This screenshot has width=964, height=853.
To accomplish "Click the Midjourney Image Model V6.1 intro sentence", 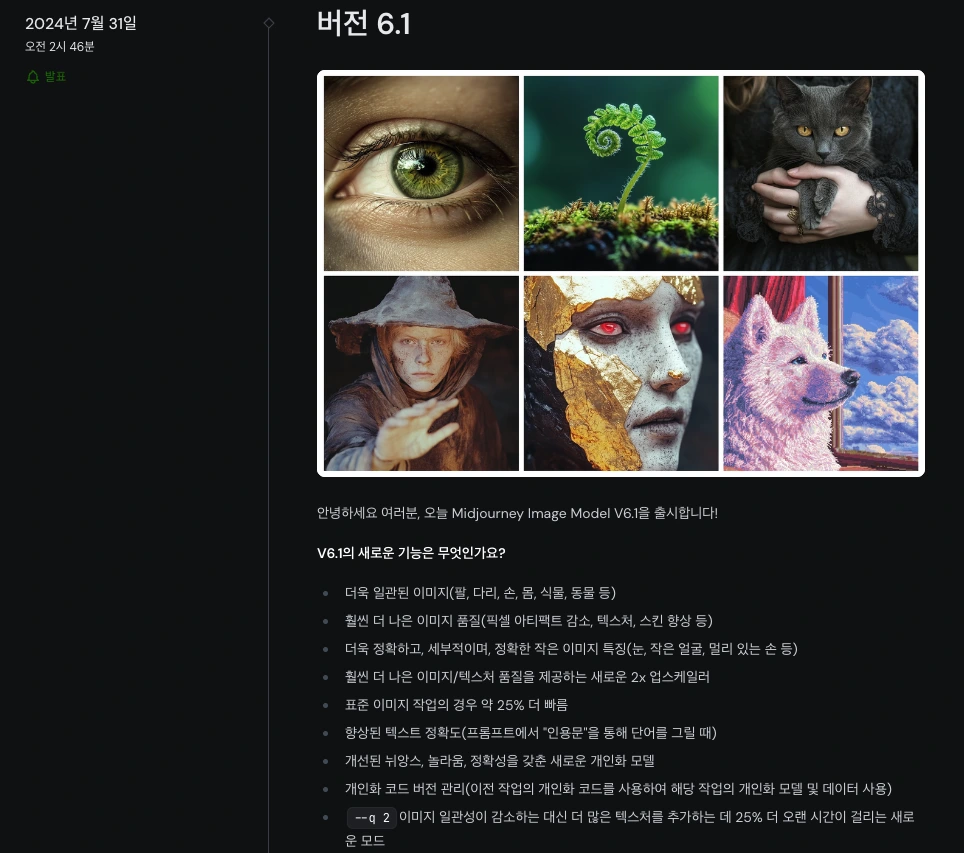I will [x=517, y=513].
